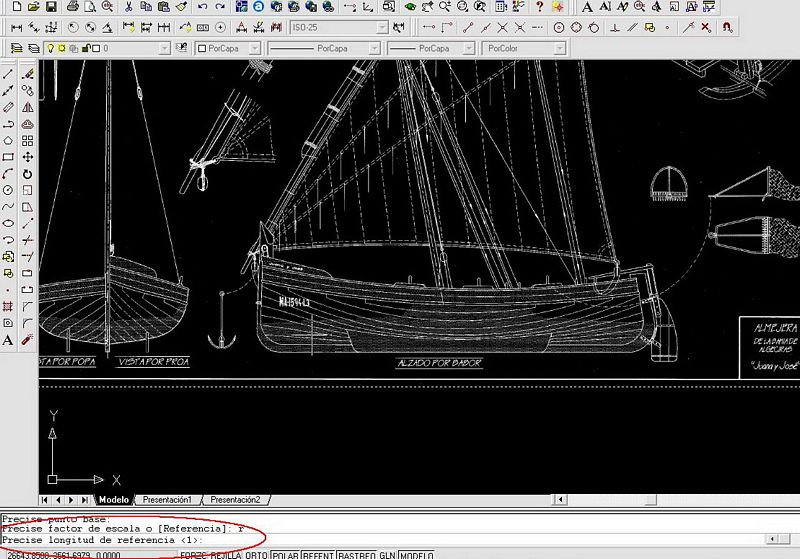Open the PorCapa color control dropdown
This screenshot has width=800, height=559.
tap(255, 48)
